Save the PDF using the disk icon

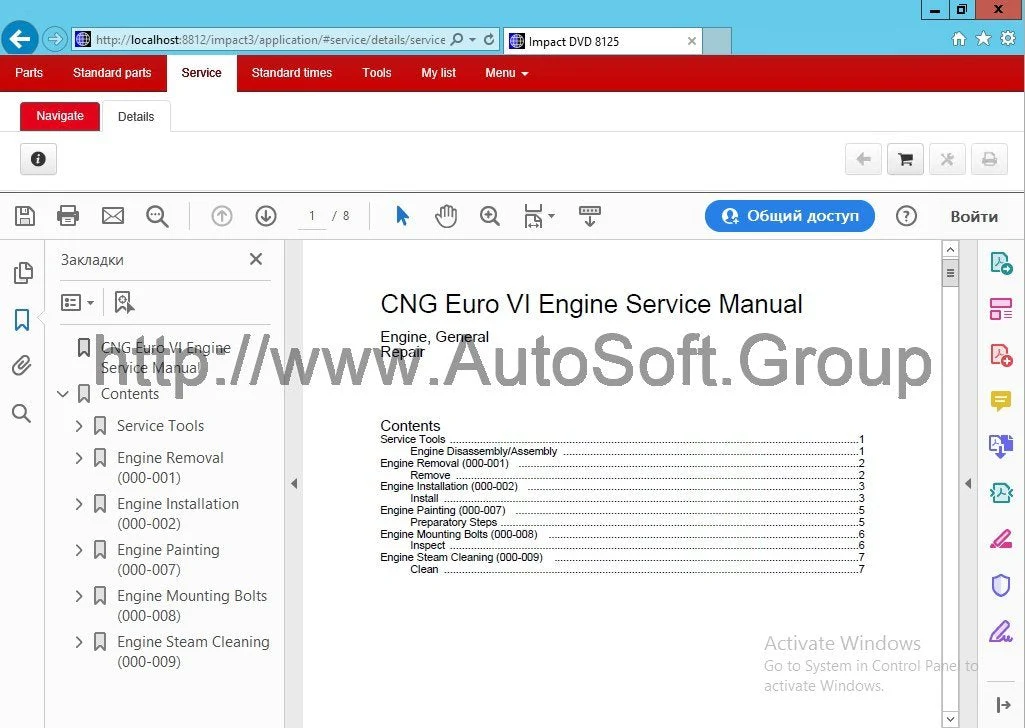coord(25,216)
